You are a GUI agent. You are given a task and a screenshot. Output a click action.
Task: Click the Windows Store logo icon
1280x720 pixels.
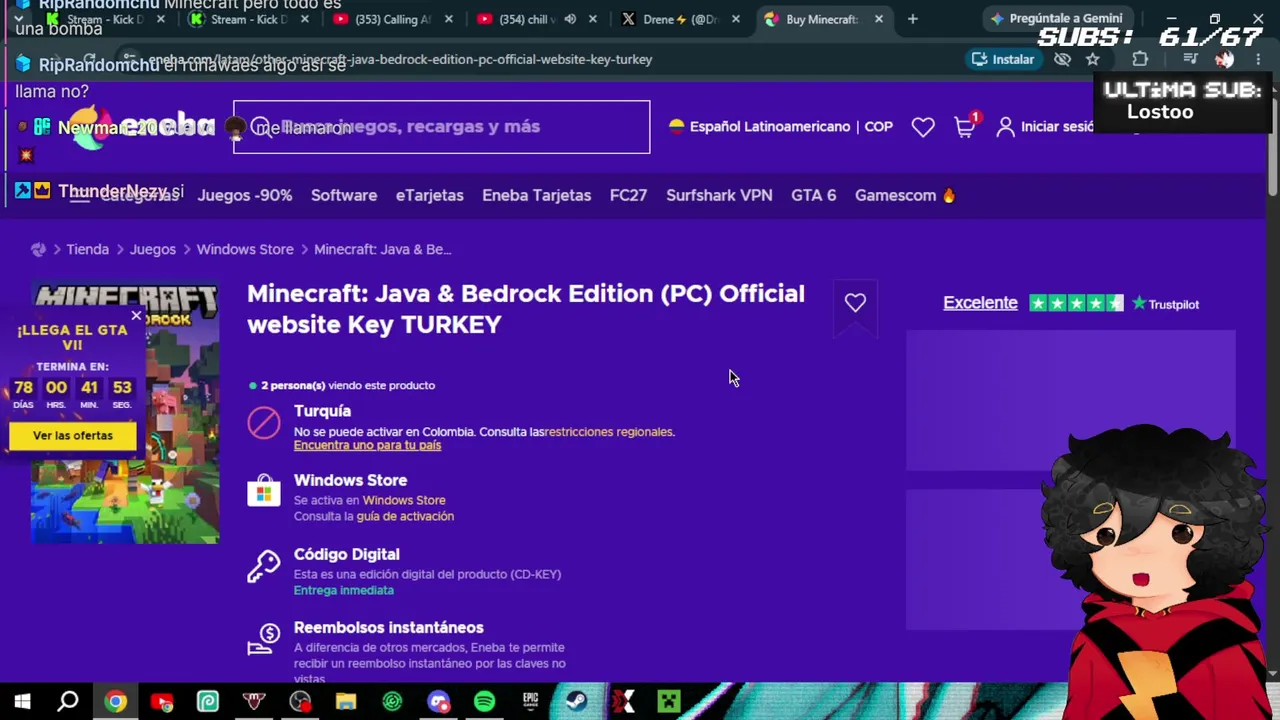tap(264, 491)
